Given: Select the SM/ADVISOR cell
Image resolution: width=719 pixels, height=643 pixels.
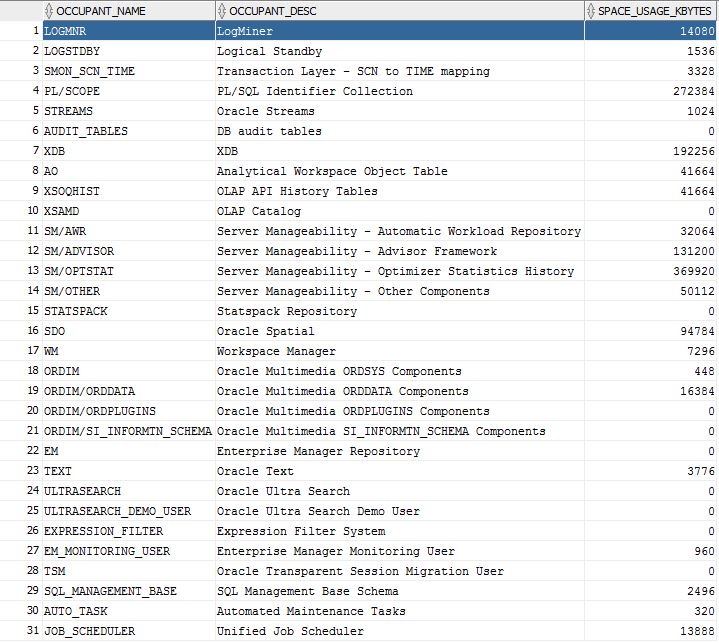Looking at the screenshot, I should pyautogui.click(x=129, y=251).
